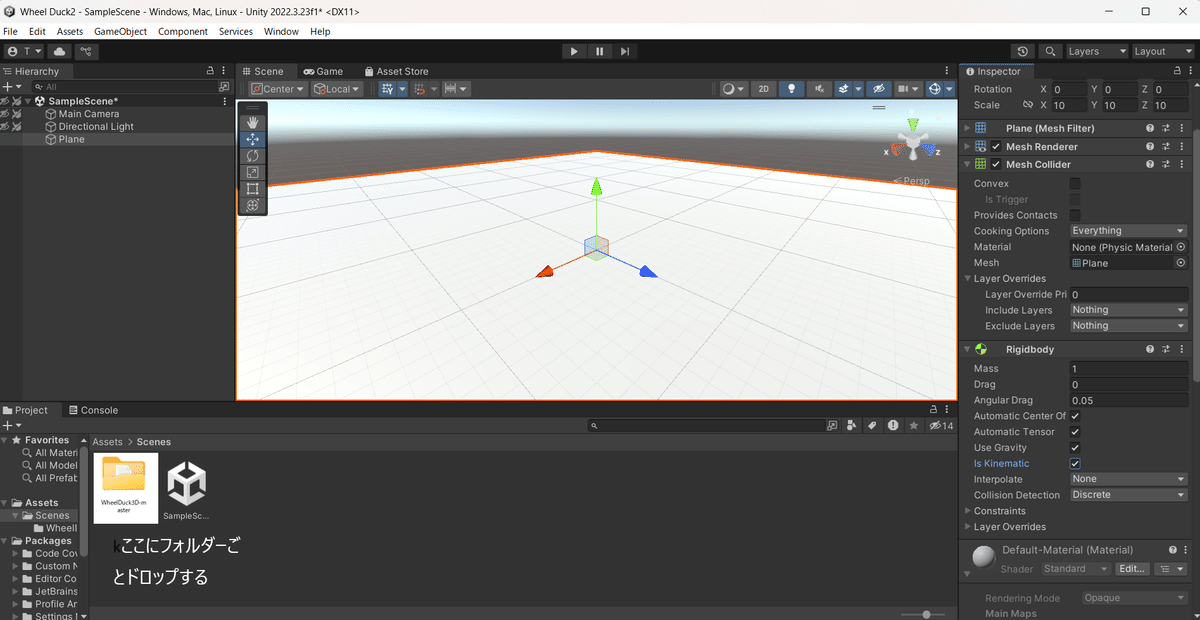Open the Include Layers dropdown
Screen dimensions: 1200x620
coord(1129,310)
